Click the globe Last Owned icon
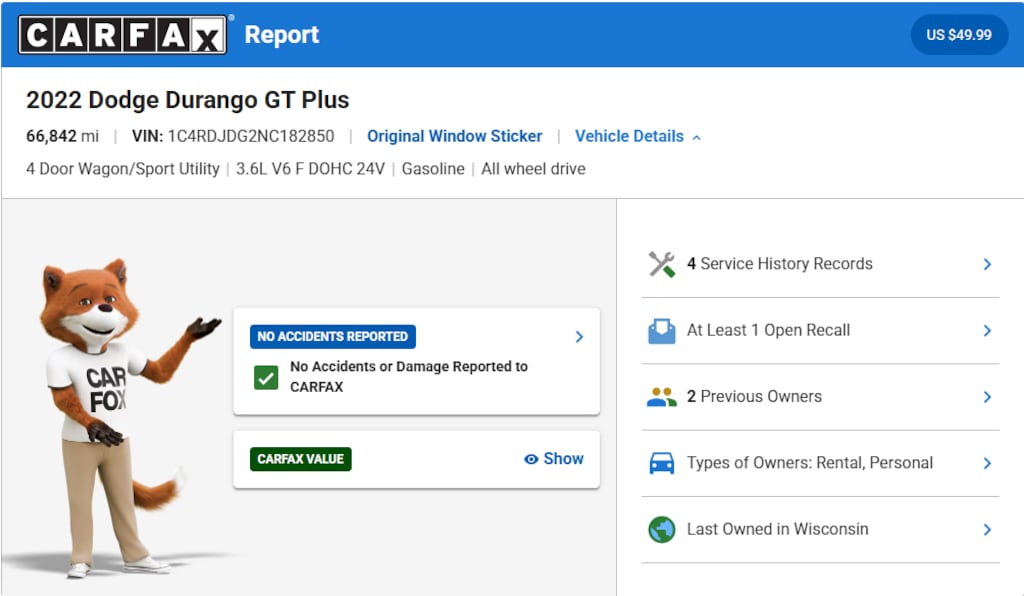This screenshot has height=596, width=1024. coord(662,529)
